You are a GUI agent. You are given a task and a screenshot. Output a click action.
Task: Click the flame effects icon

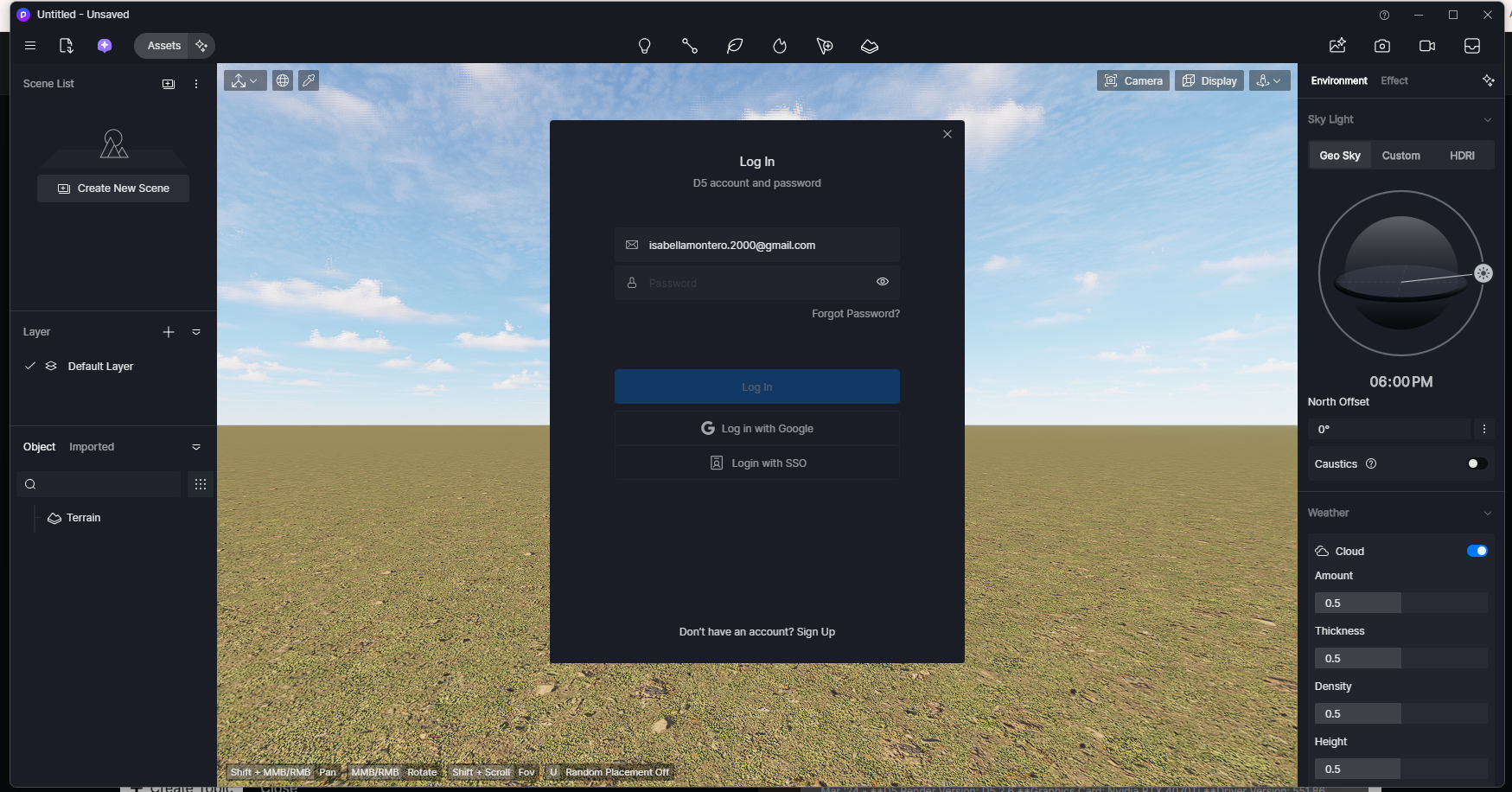point(780,46)
